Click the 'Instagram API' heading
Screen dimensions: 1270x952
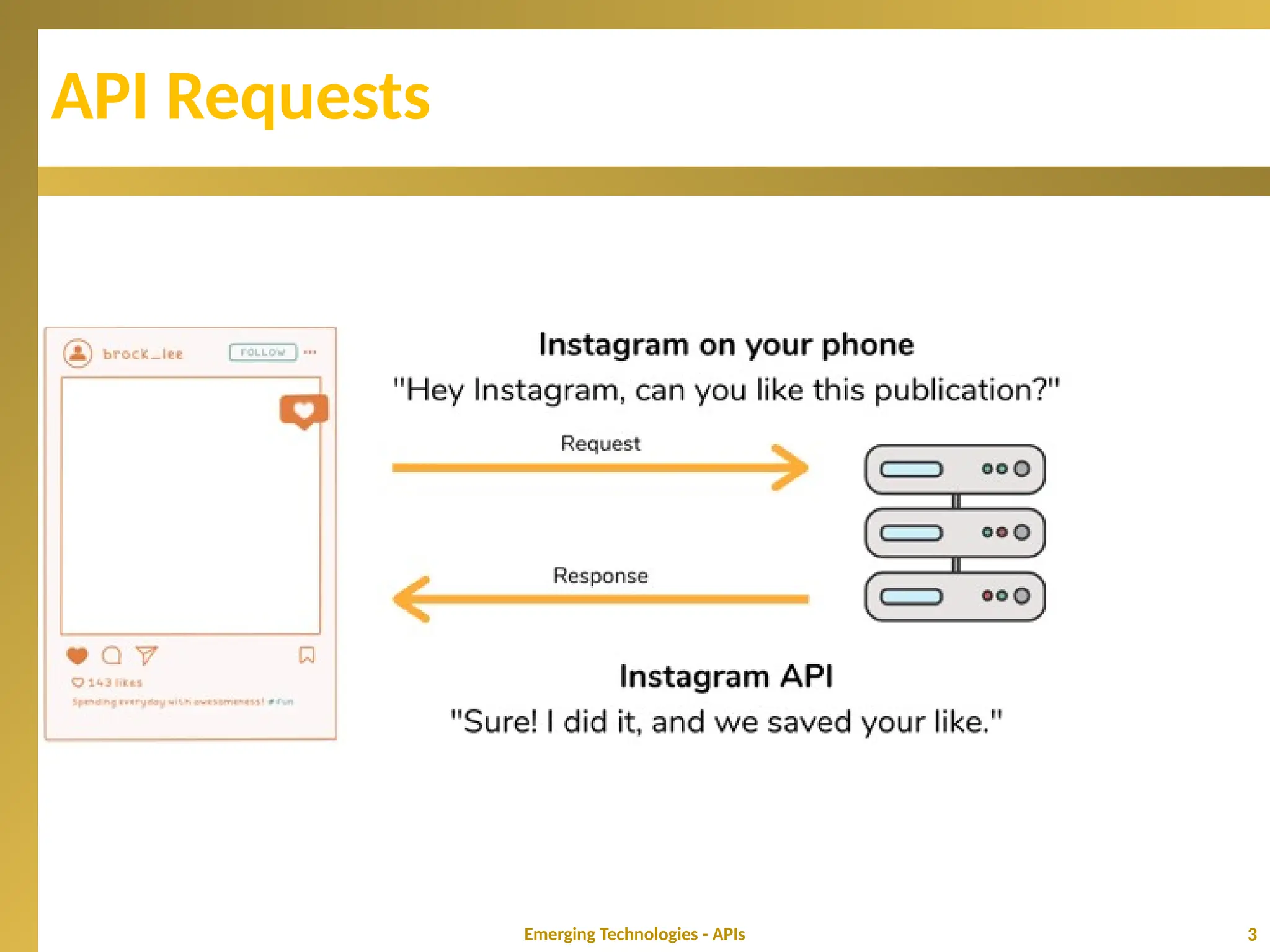pos(726,676)
